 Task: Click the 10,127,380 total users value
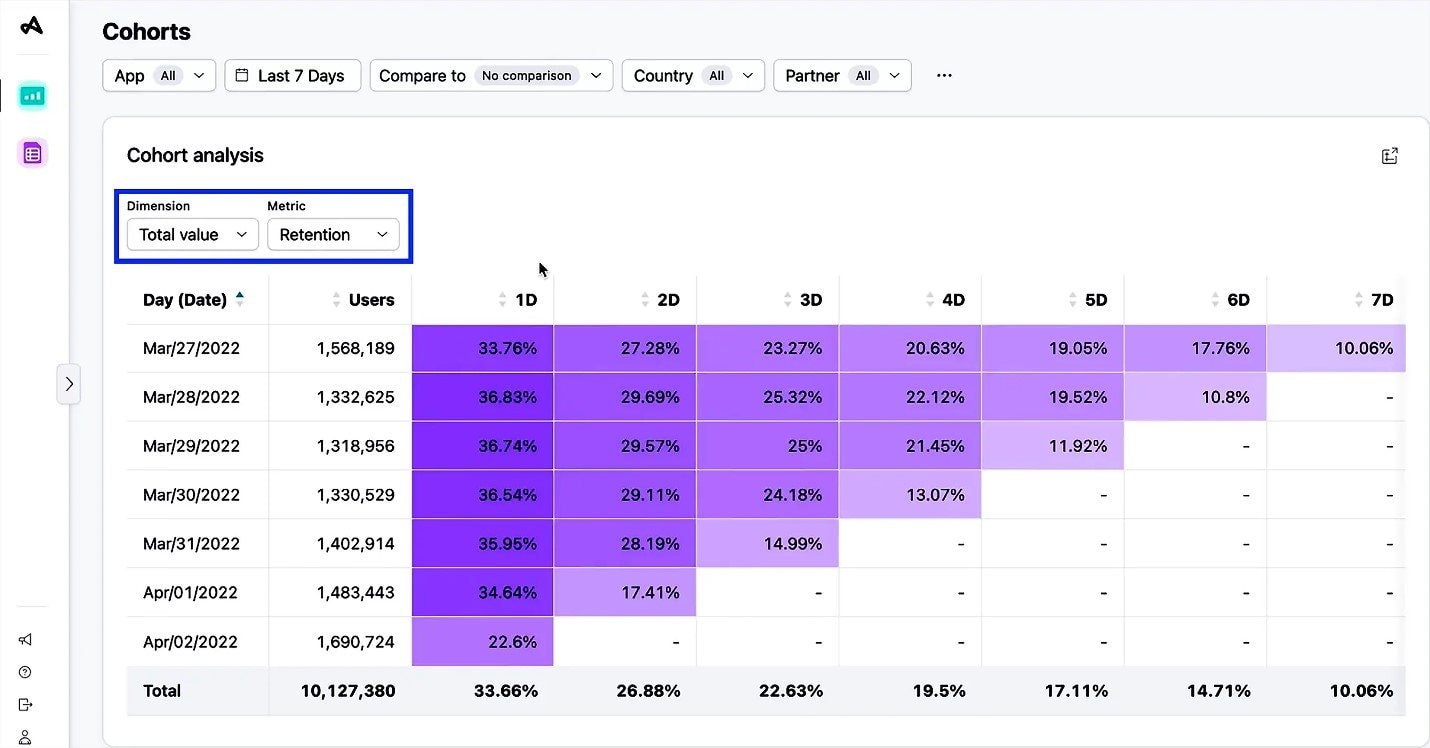point(348,691)
